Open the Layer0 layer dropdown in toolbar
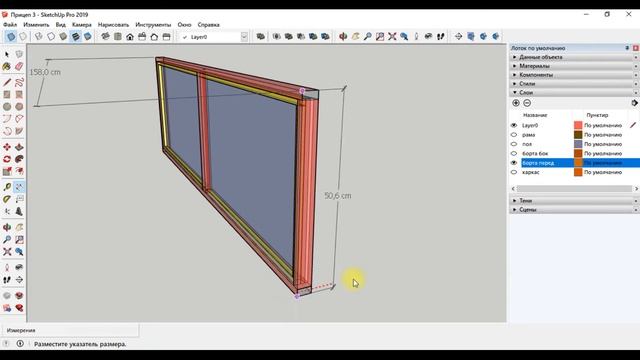The width and height of the screenshot is (640, 360). click(244, 37)
